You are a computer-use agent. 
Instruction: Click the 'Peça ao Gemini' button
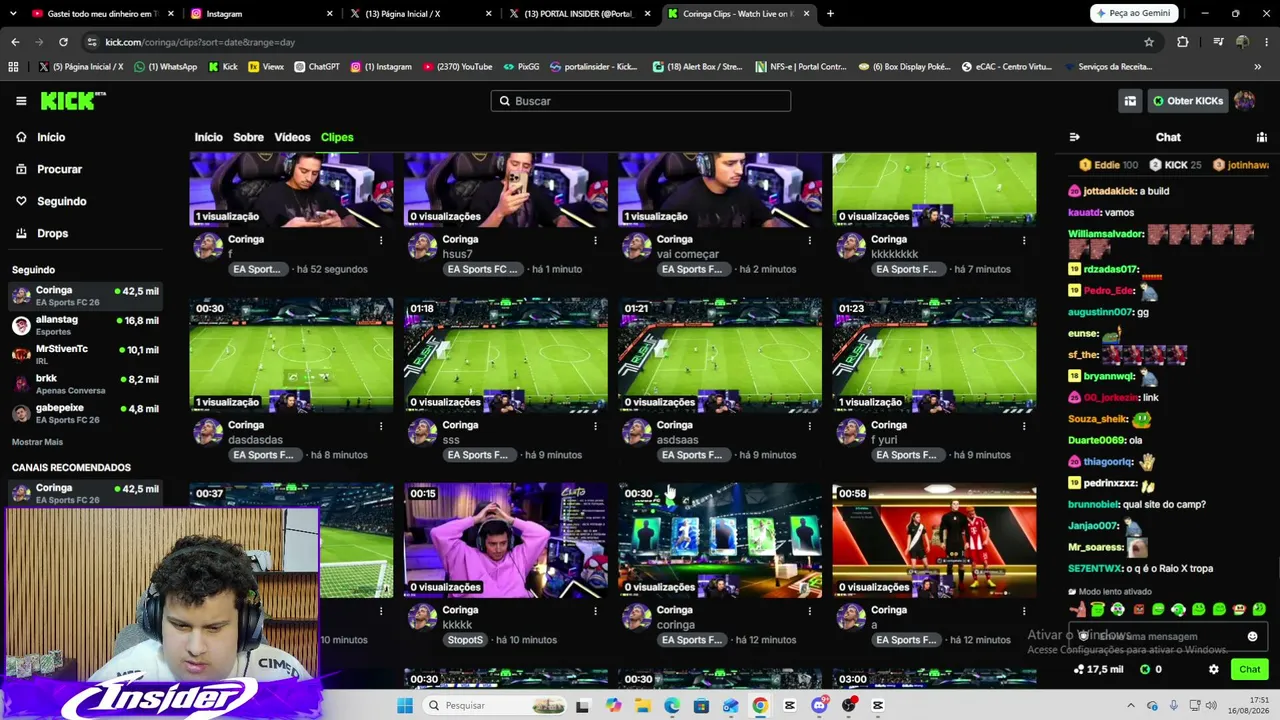click(x=1134, y=14)
